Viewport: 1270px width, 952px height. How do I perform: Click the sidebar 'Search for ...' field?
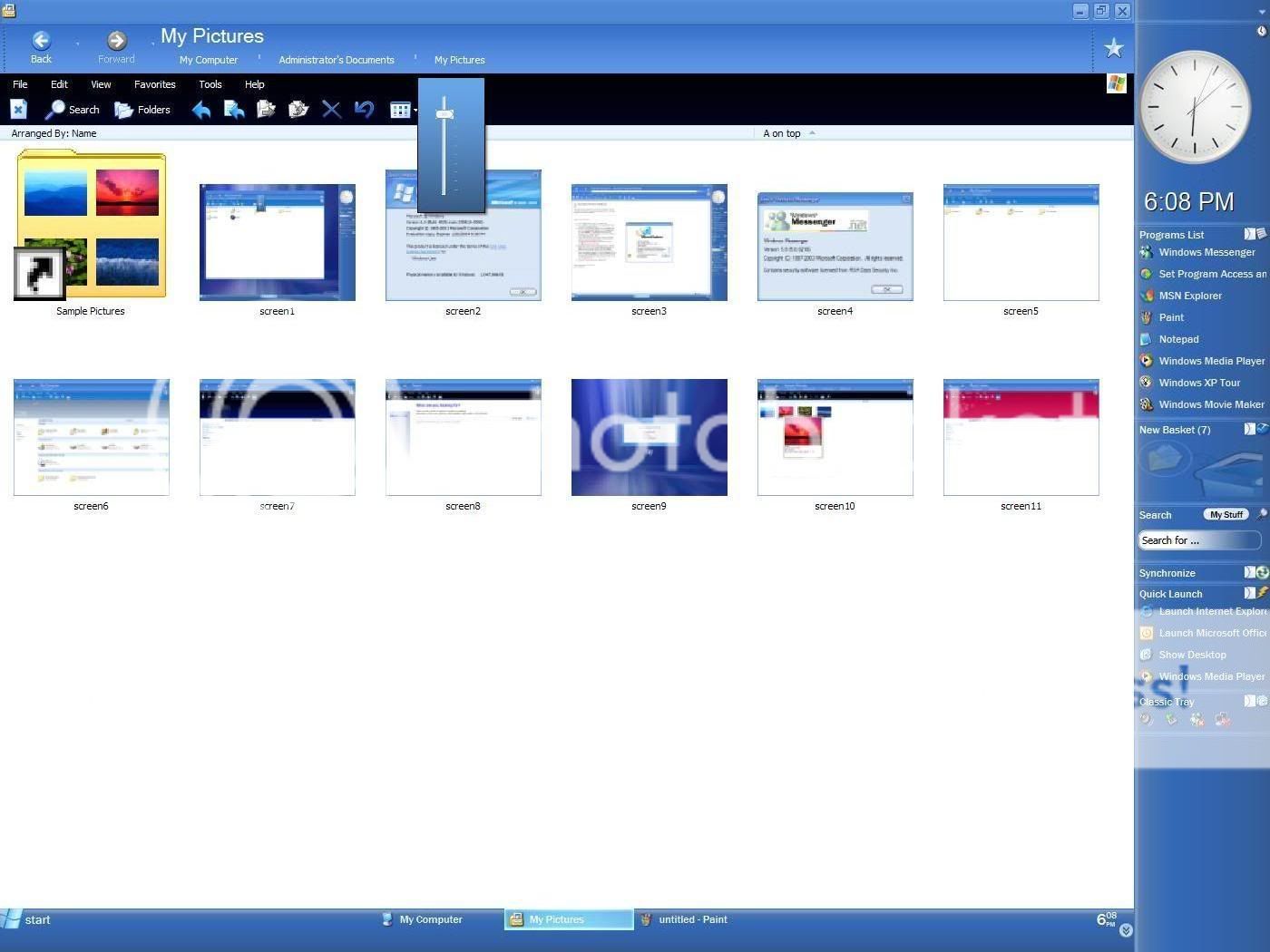tap(1198, 540)
